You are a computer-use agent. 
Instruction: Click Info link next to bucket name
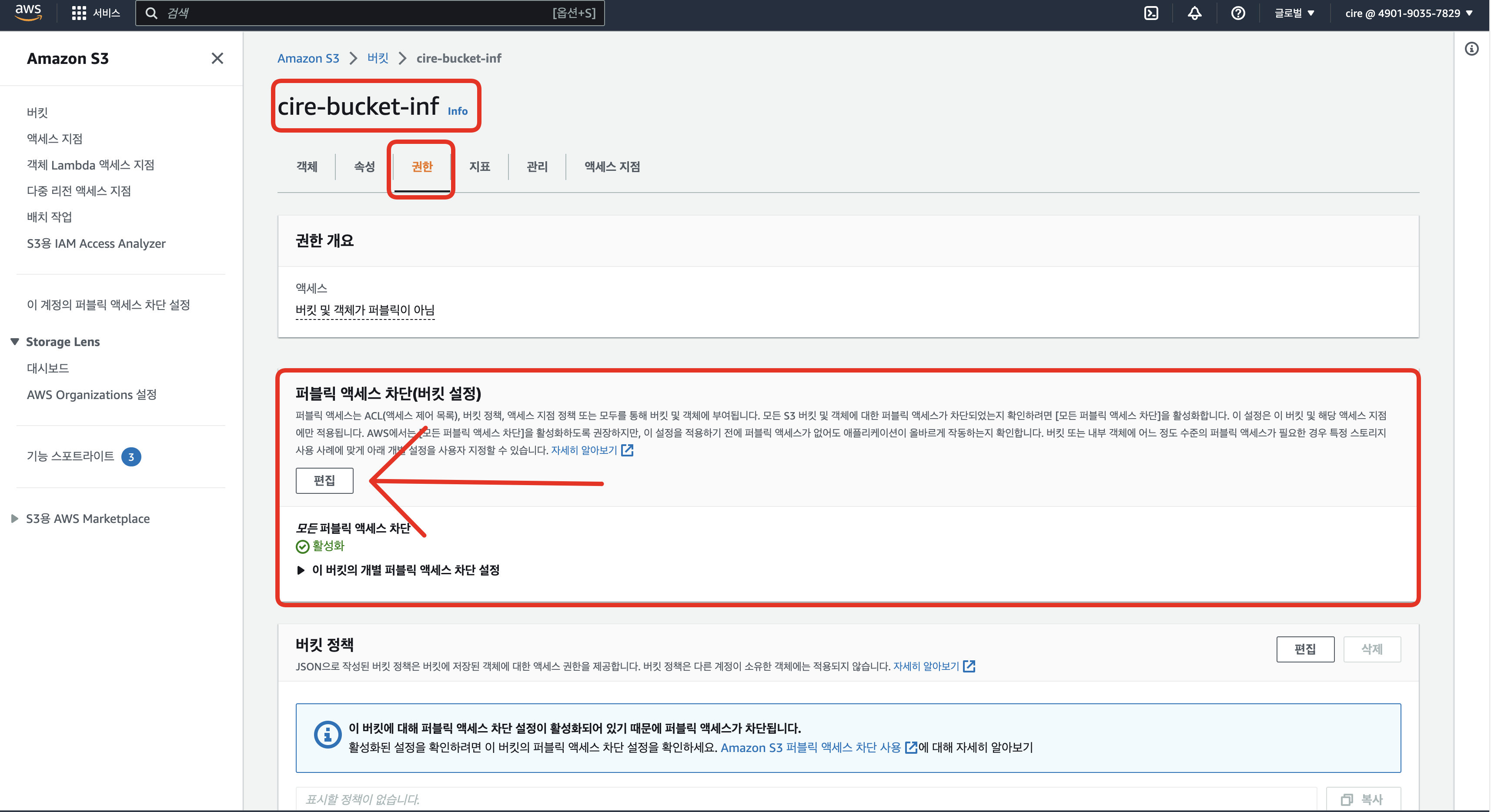pyautogui.click(x=457, y=111)
